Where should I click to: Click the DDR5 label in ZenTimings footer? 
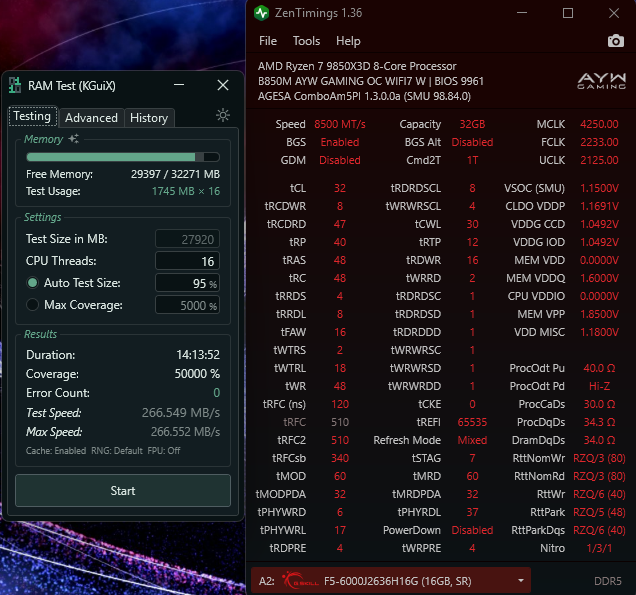pos(608,581)
